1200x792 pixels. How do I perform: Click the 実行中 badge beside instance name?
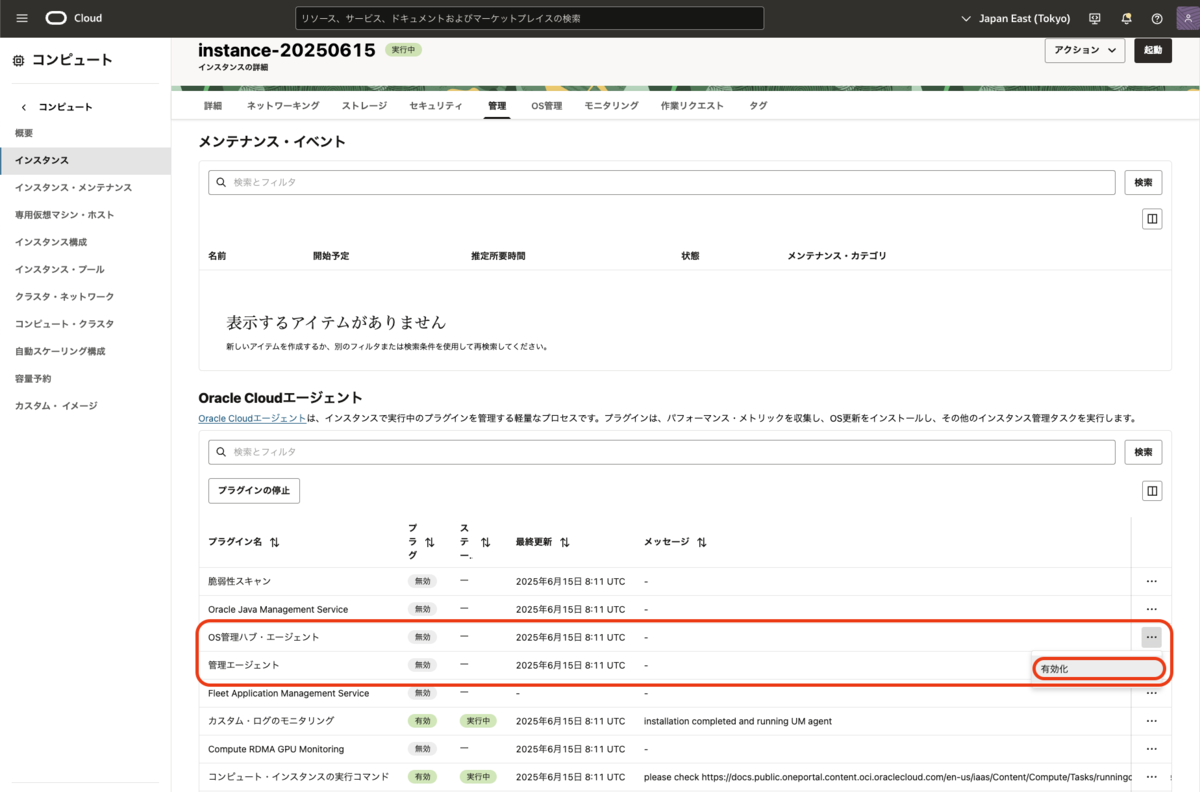coord(403,49)
